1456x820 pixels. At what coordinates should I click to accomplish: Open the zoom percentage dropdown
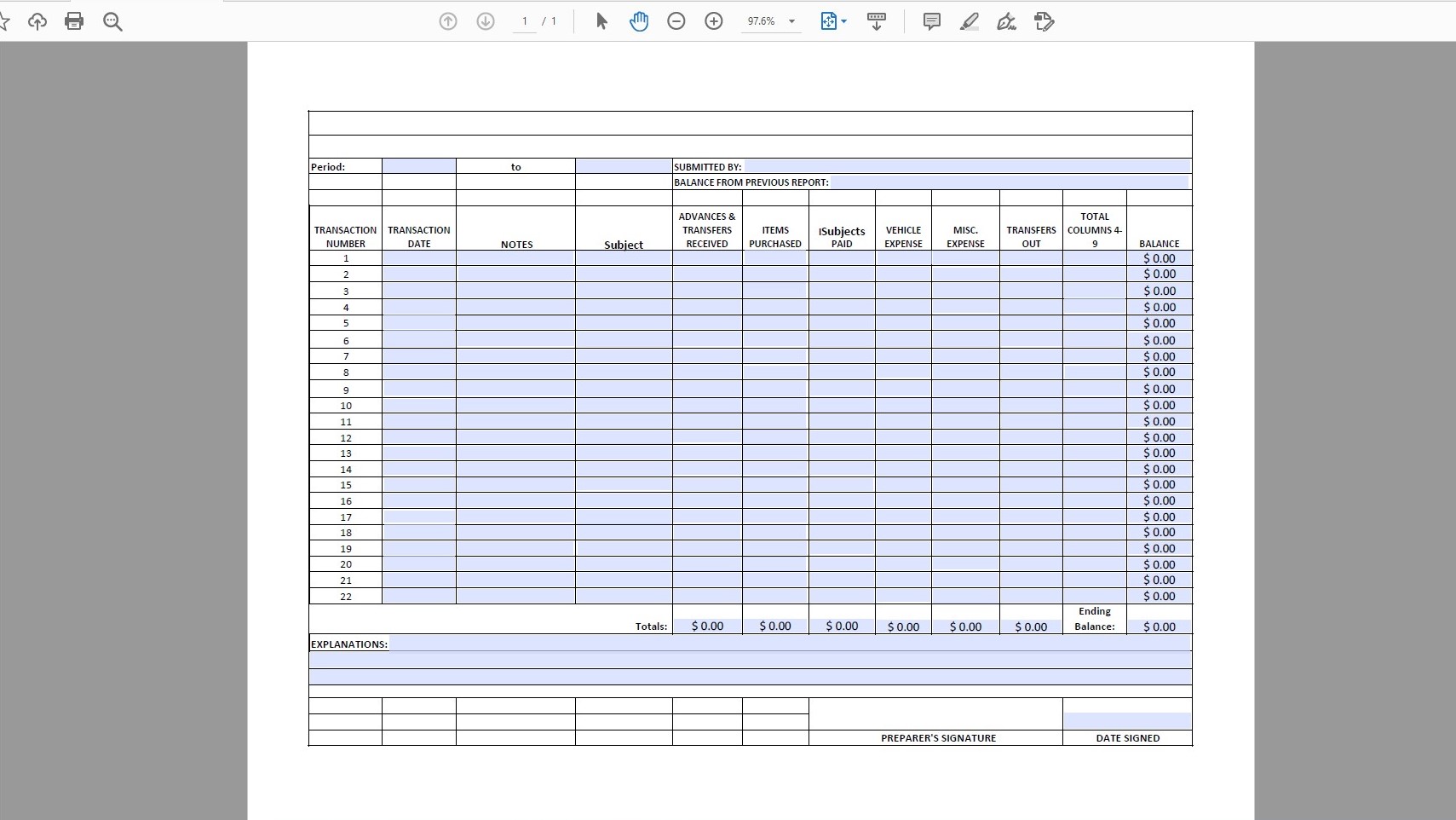[x=771, y=21]
